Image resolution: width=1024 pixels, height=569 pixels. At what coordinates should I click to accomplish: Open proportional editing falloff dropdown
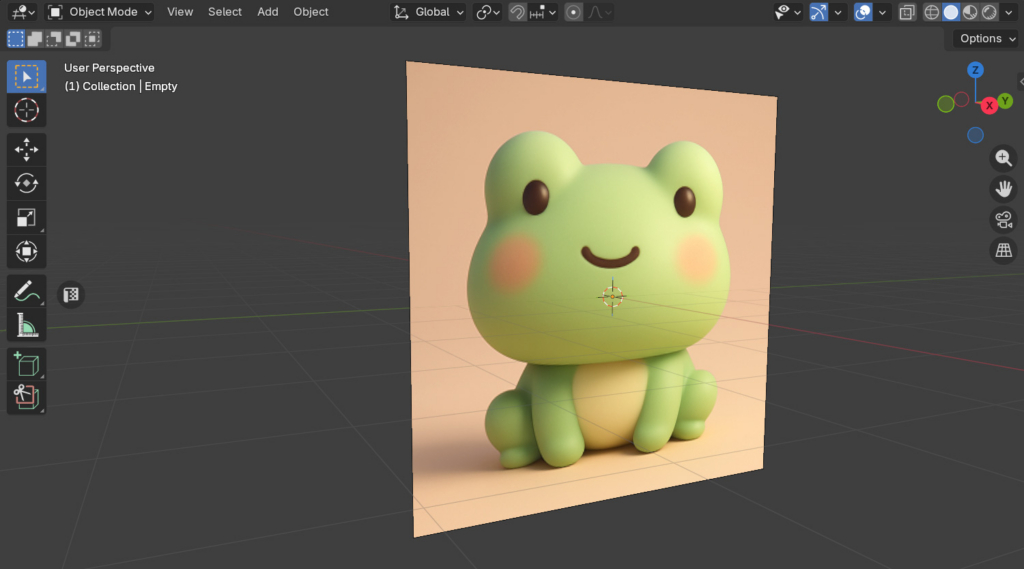click(x=599, y=12)
